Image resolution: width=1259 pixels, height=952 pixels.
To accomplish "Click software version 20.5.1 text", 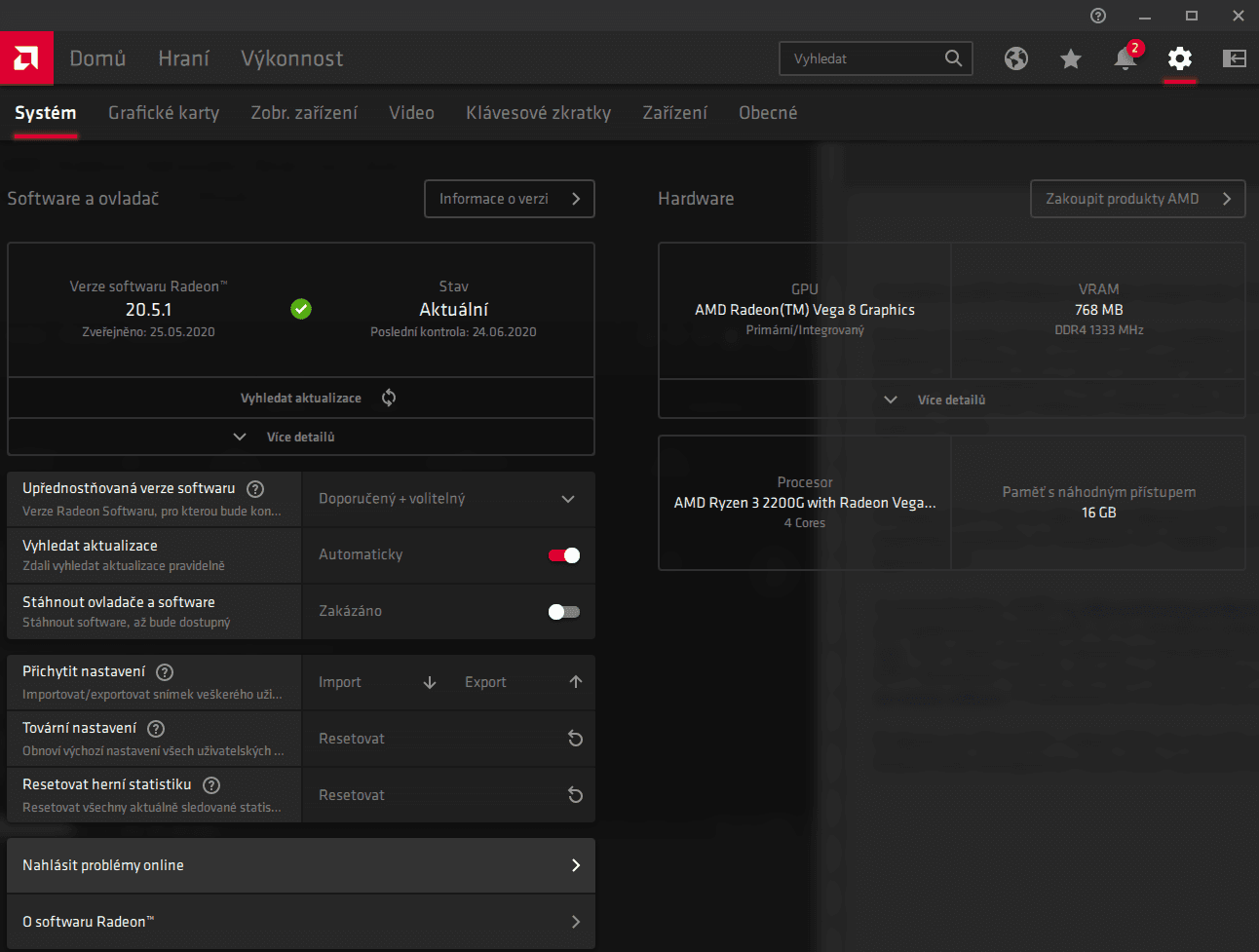I will [148, 310].
